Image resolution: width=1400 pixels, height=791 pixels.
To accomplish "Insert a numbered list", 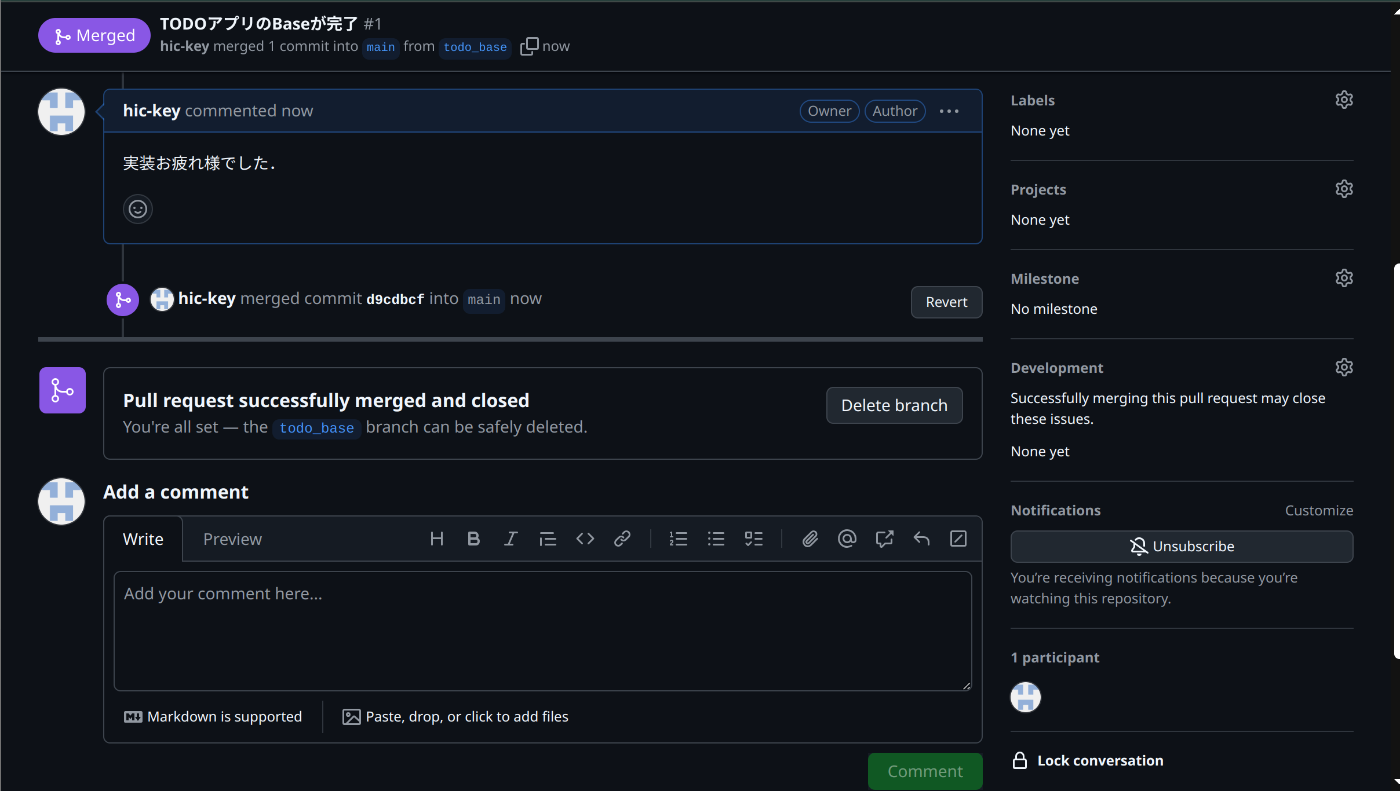I will coord(679,539).
